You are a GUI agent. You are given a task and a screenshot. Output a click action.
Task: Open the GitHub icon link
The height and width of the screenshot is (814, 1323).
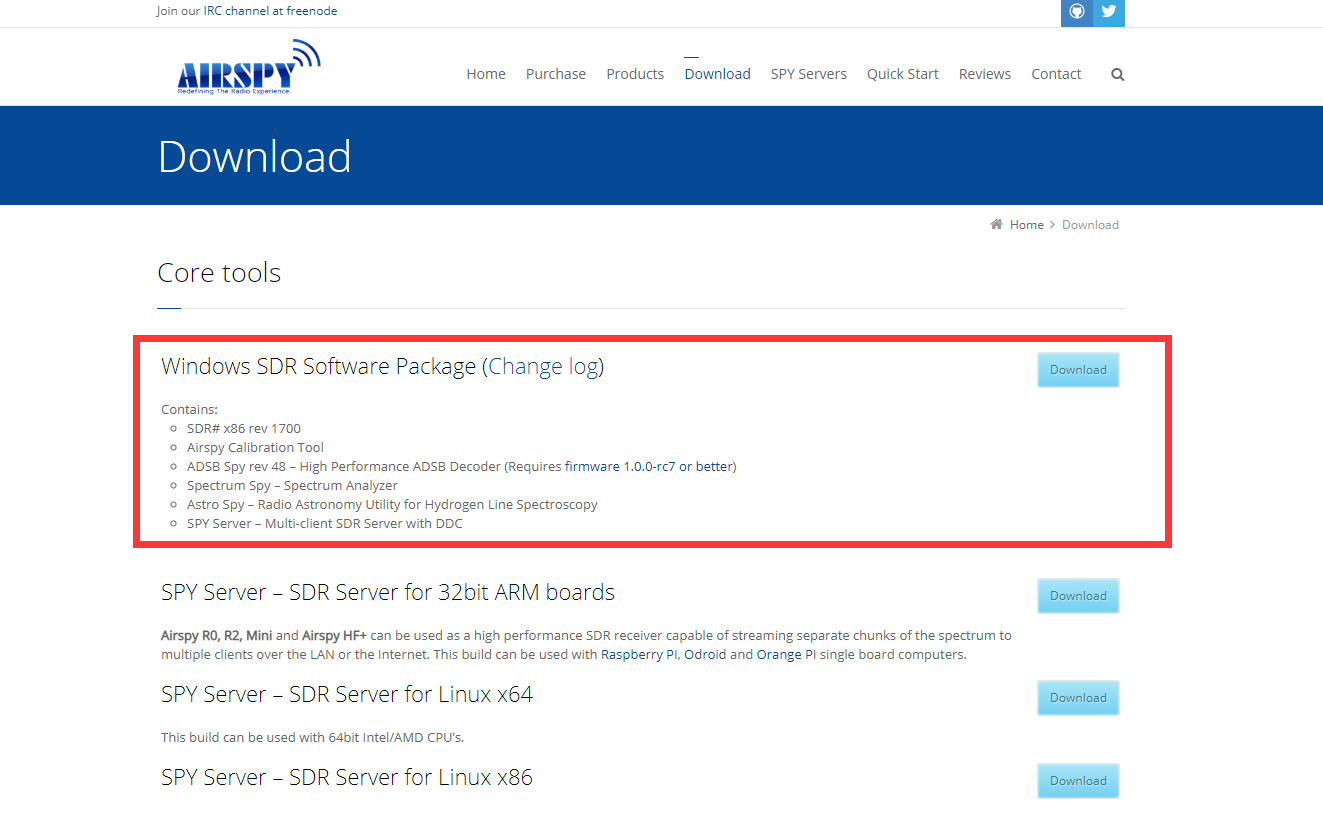pyautogui.click(x=1077, y=12)
